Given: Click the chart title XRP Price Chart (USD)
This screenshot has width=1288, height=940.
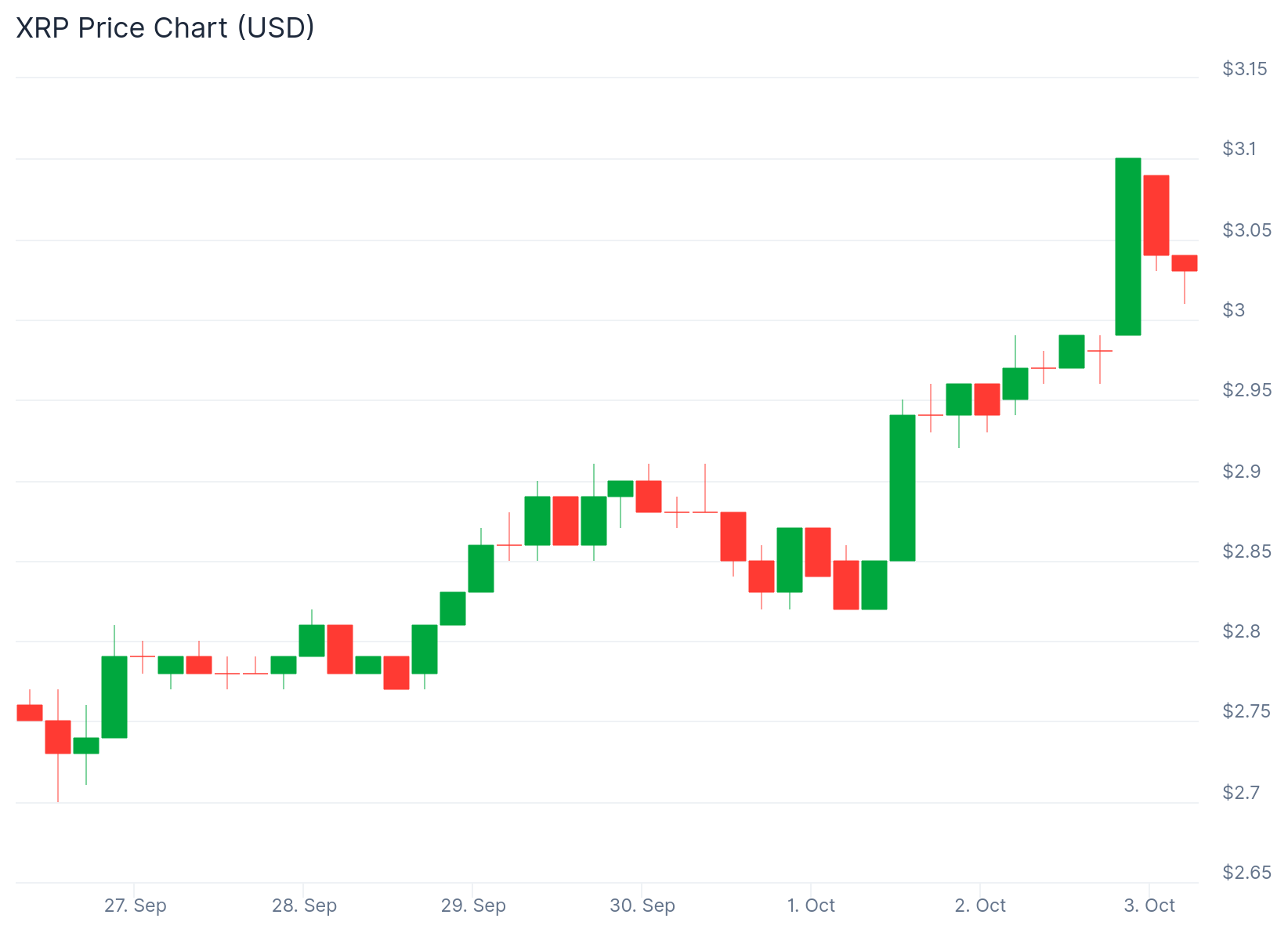Looking at the screenshot, I should click(165, 28).
